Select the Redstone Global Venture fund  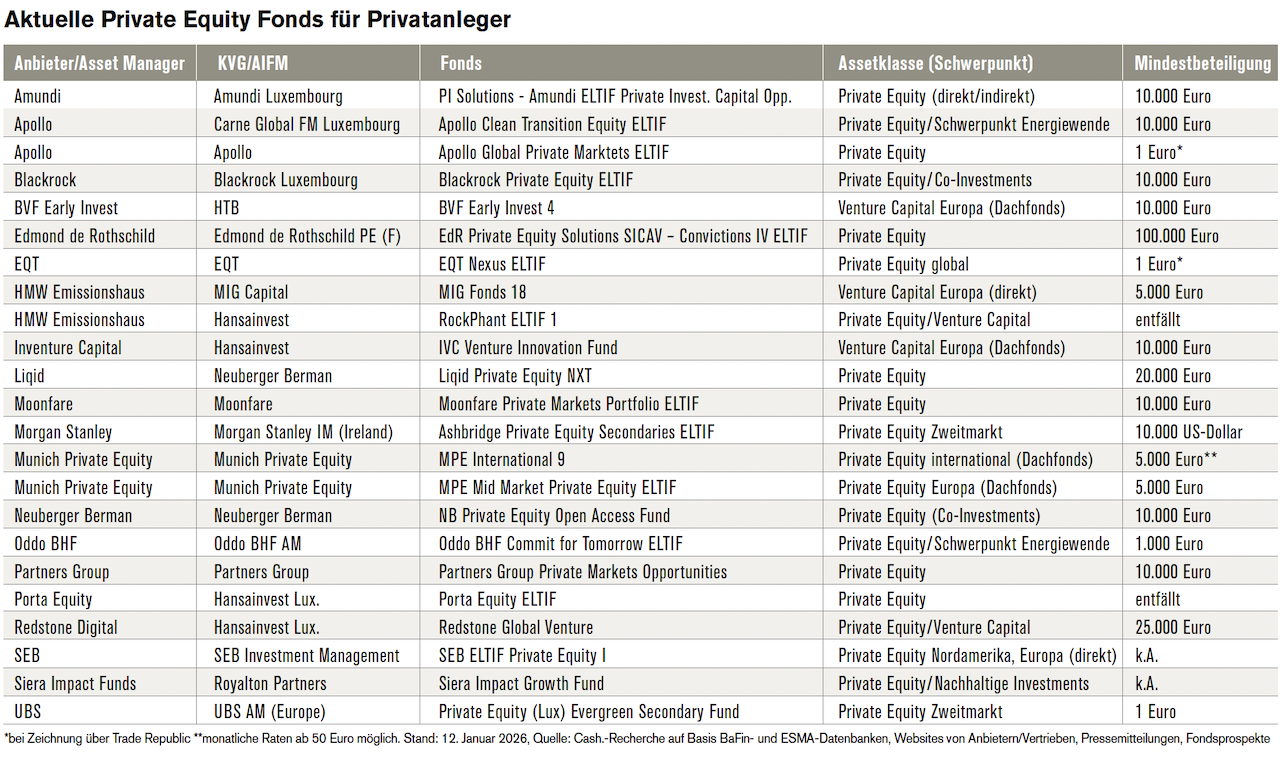click(516, 628)
